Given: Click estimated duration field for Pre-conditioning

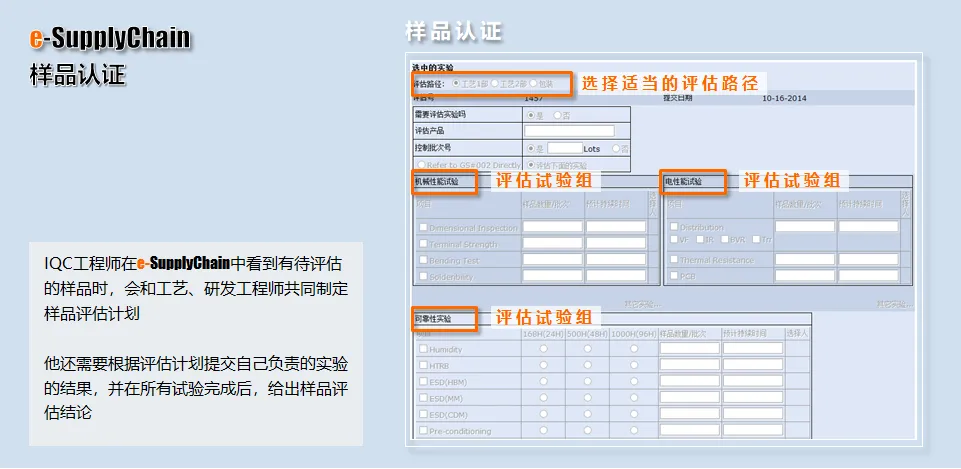Looking at the screenshot, I should 753,430.
